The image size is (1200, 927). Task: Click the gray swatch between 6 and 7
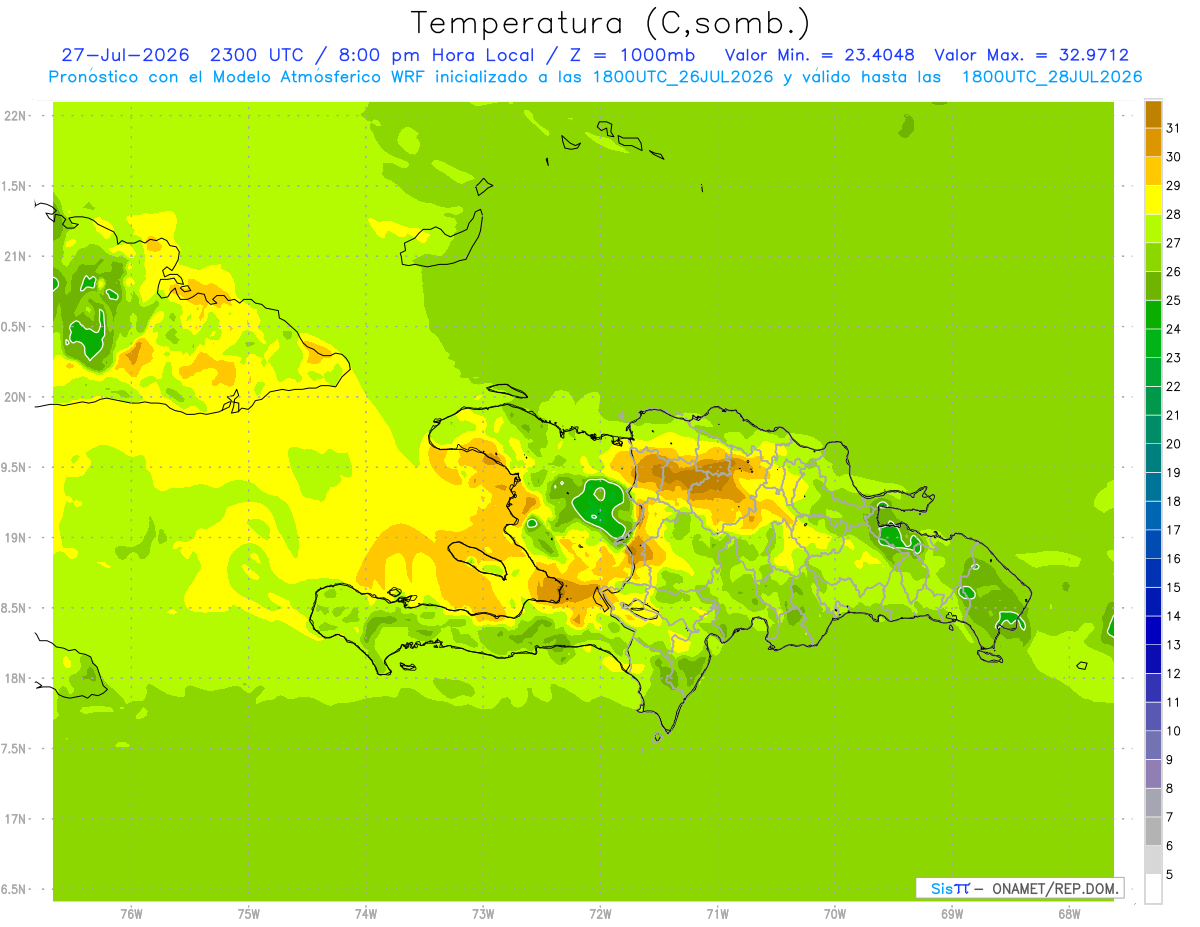[x=1153, y=831]
